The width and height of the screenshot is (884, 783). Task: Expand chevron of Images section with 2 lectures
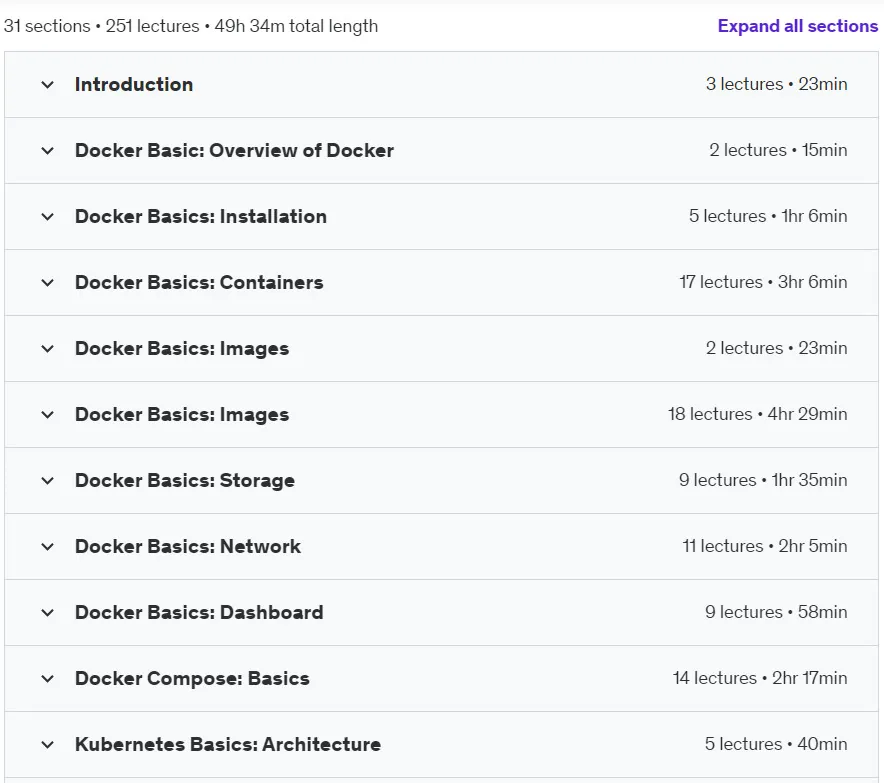coord(48,348)
